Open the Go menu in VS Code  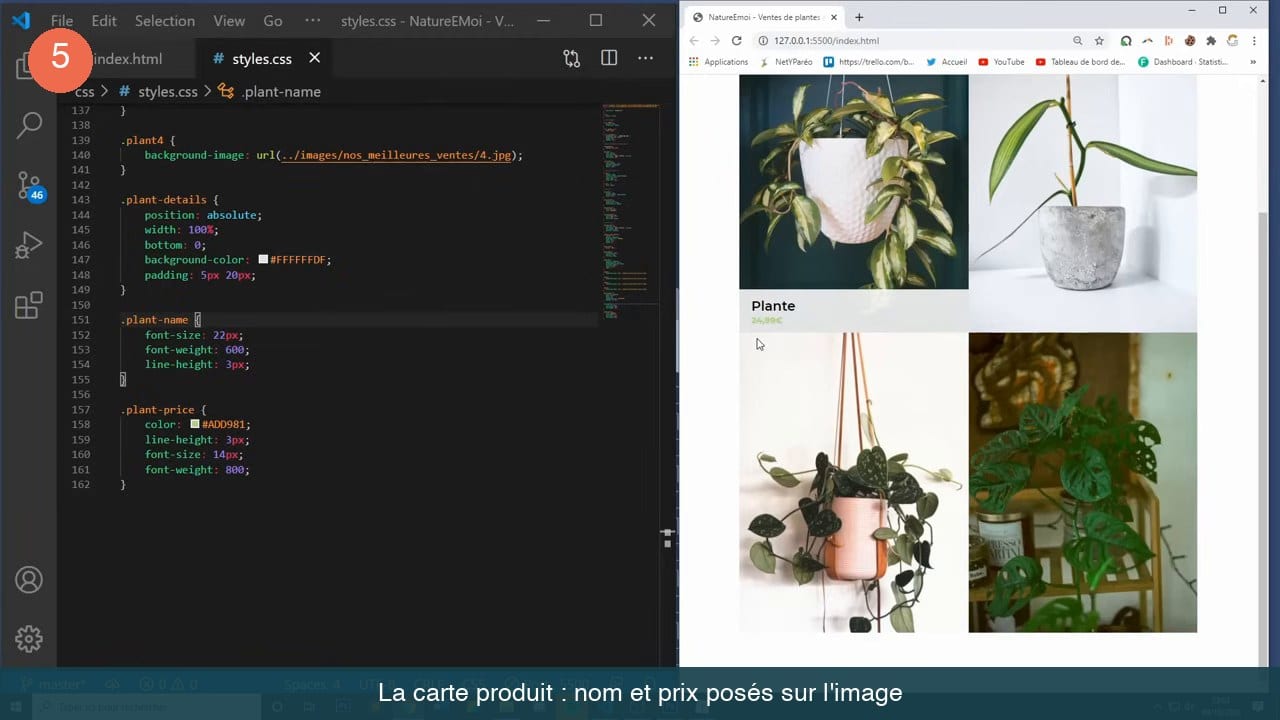(273, 20)
